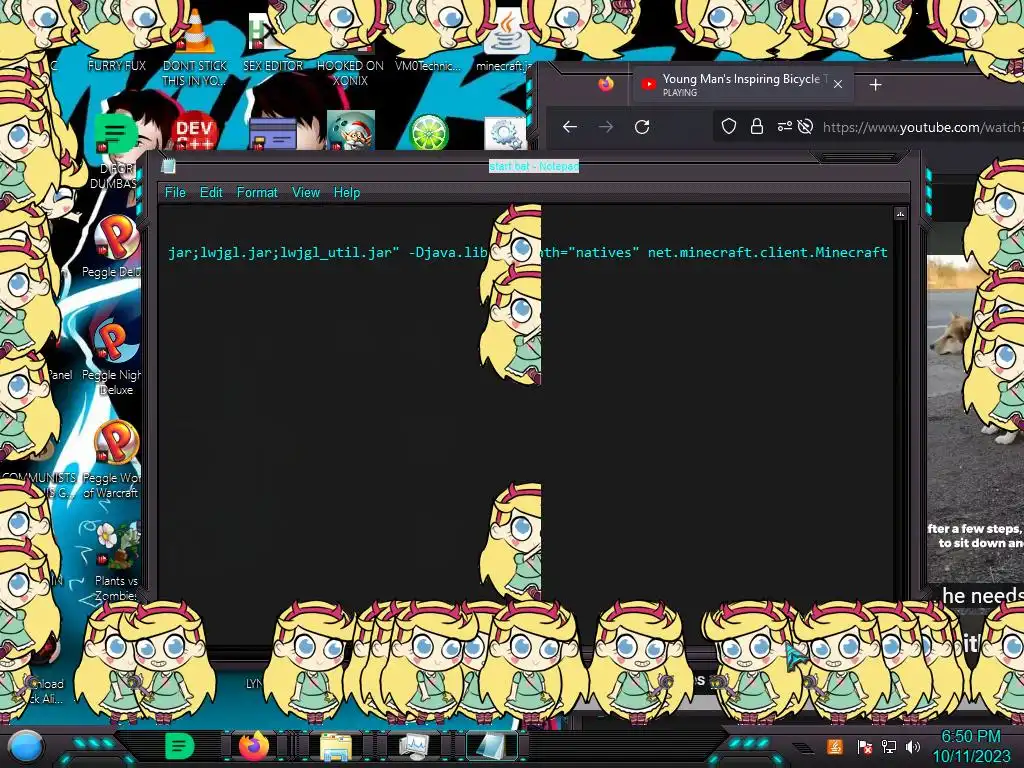Open the green chat app on taskbar
The width and height of the screenshot is (1024, 768).
(180, 746)
